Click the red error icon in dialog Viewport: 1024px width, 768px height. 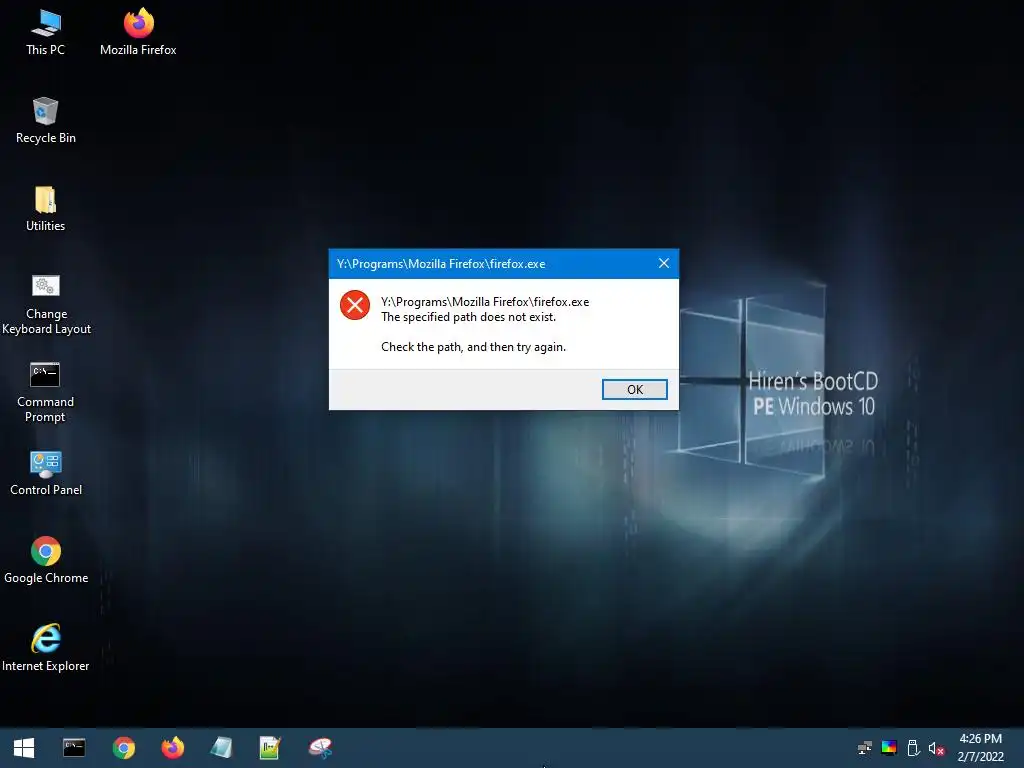tap(355, 305)
